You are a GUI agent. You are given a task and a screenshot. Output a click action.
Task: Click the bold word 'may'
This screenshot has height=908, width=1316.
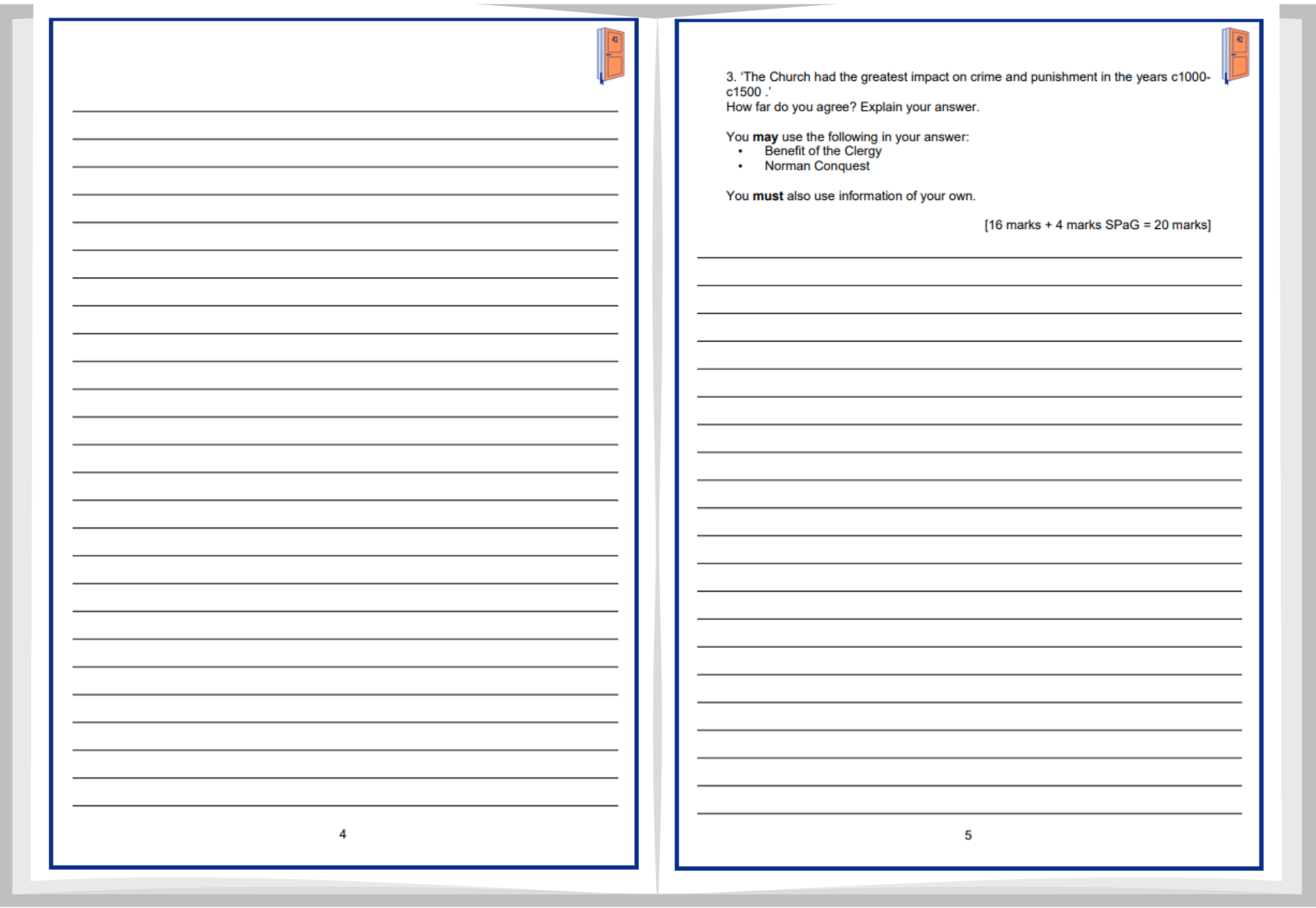tap(765, 137)
